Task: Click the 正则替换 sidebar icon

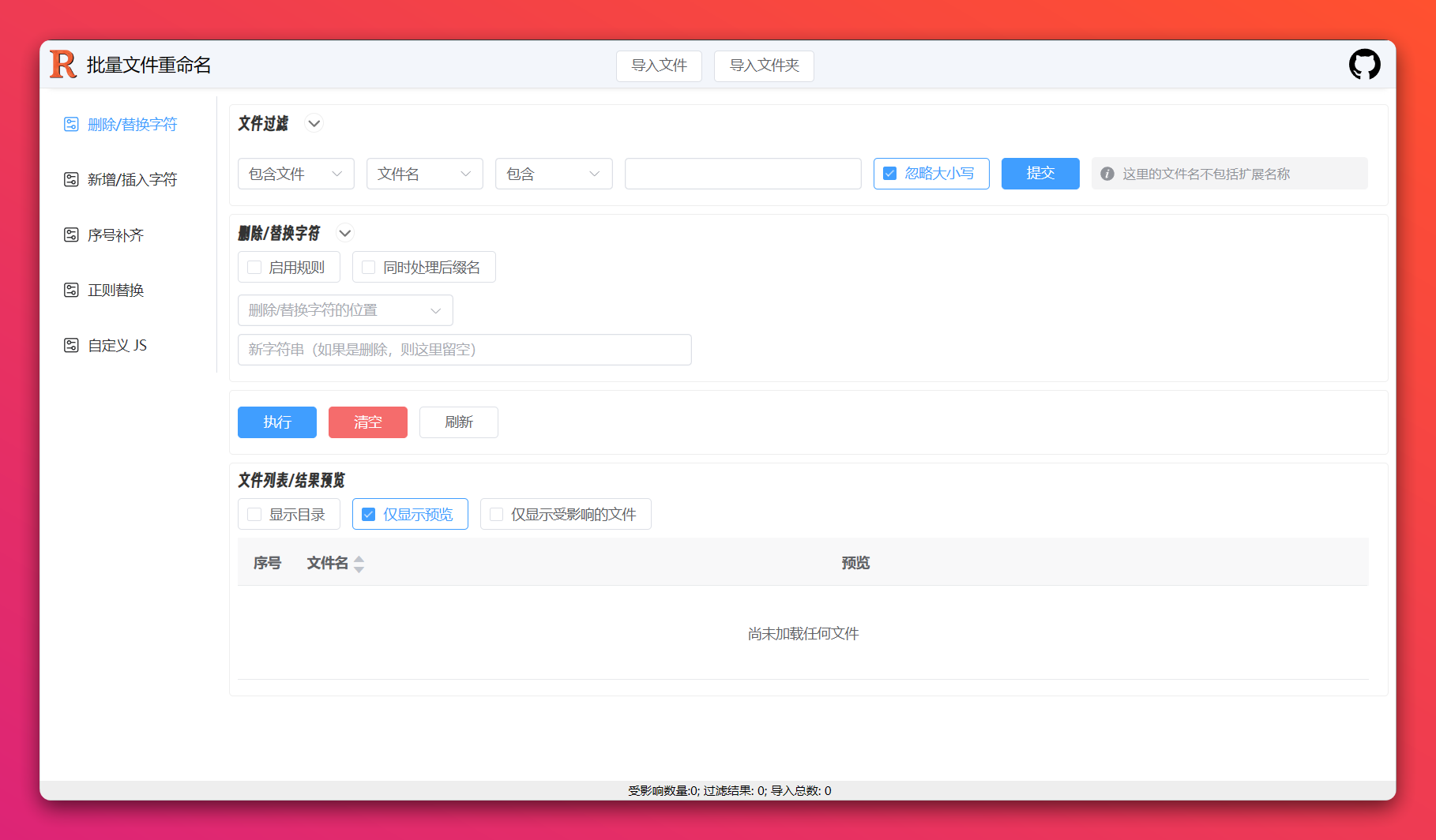Action: pyautogui.click(x=71, y=291)
